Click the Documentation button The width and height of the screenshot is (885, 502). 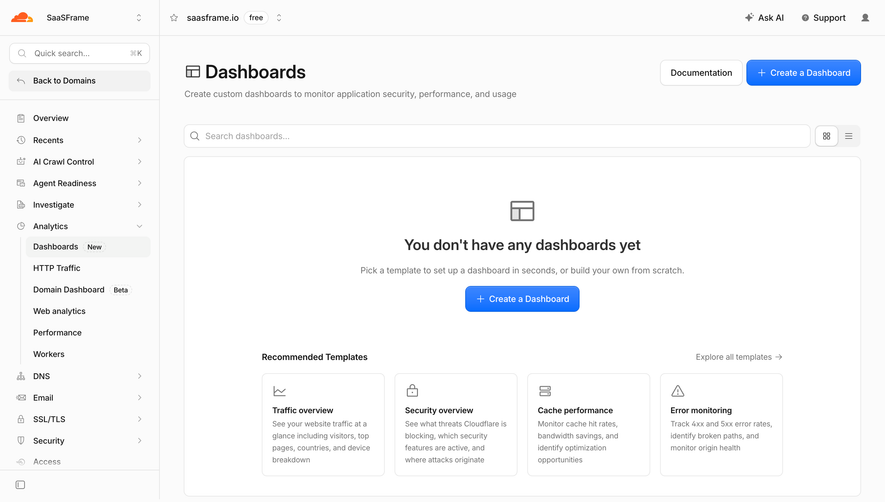point(701,73)
